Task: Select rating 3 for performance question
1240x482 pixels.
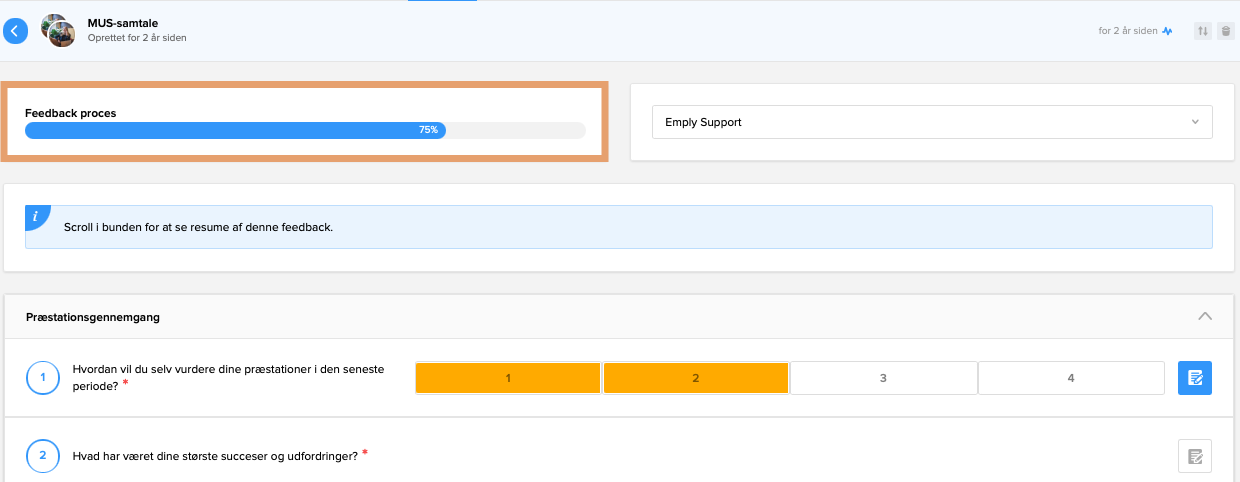Action: pyautogui.click(x=883, y=378)
